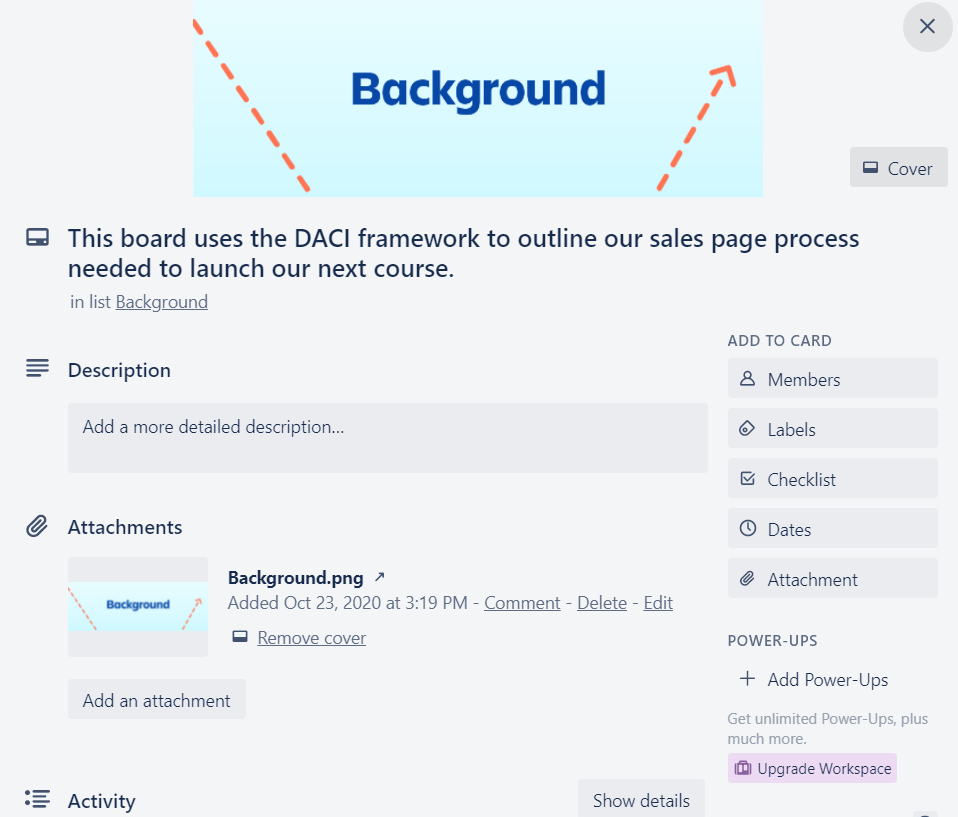Click the Attachments paperclip icon
958x817 pixels.
(37, 526)
